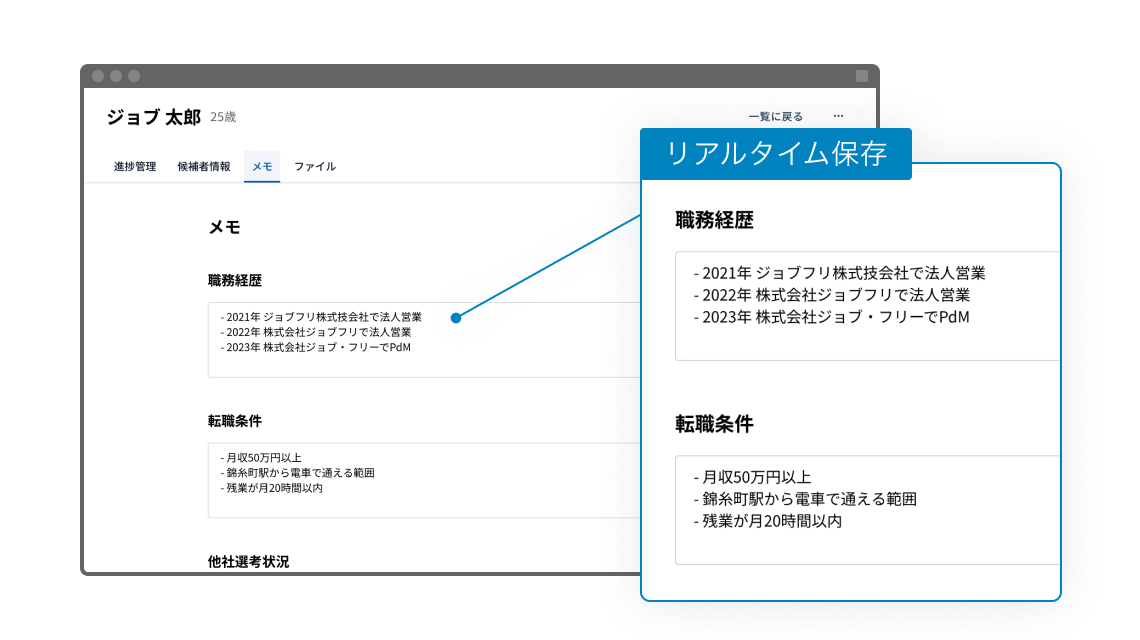Open the three-dot (…) options menu
The image size is (1140, 640).
coord(838,116)
